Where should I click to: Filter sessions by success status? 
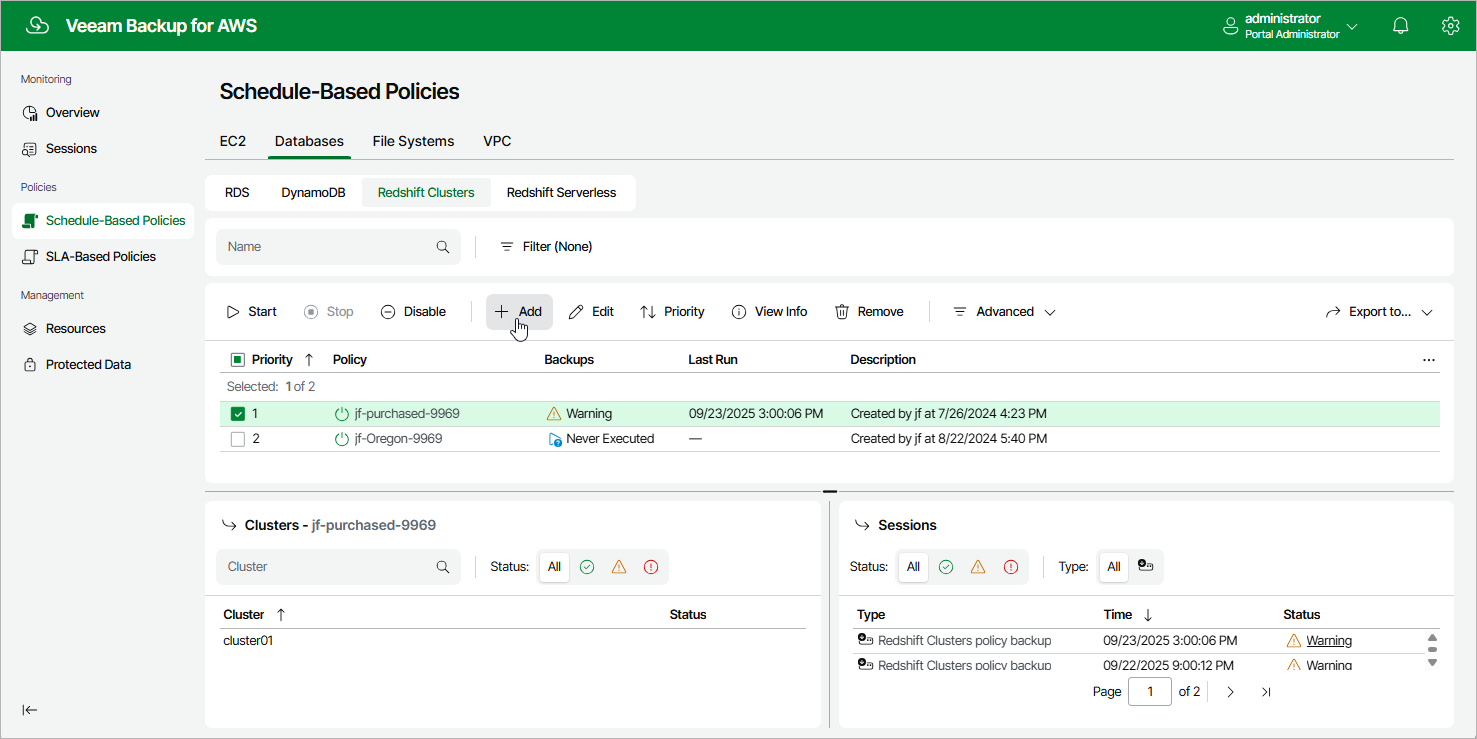[x=946, y=567]
